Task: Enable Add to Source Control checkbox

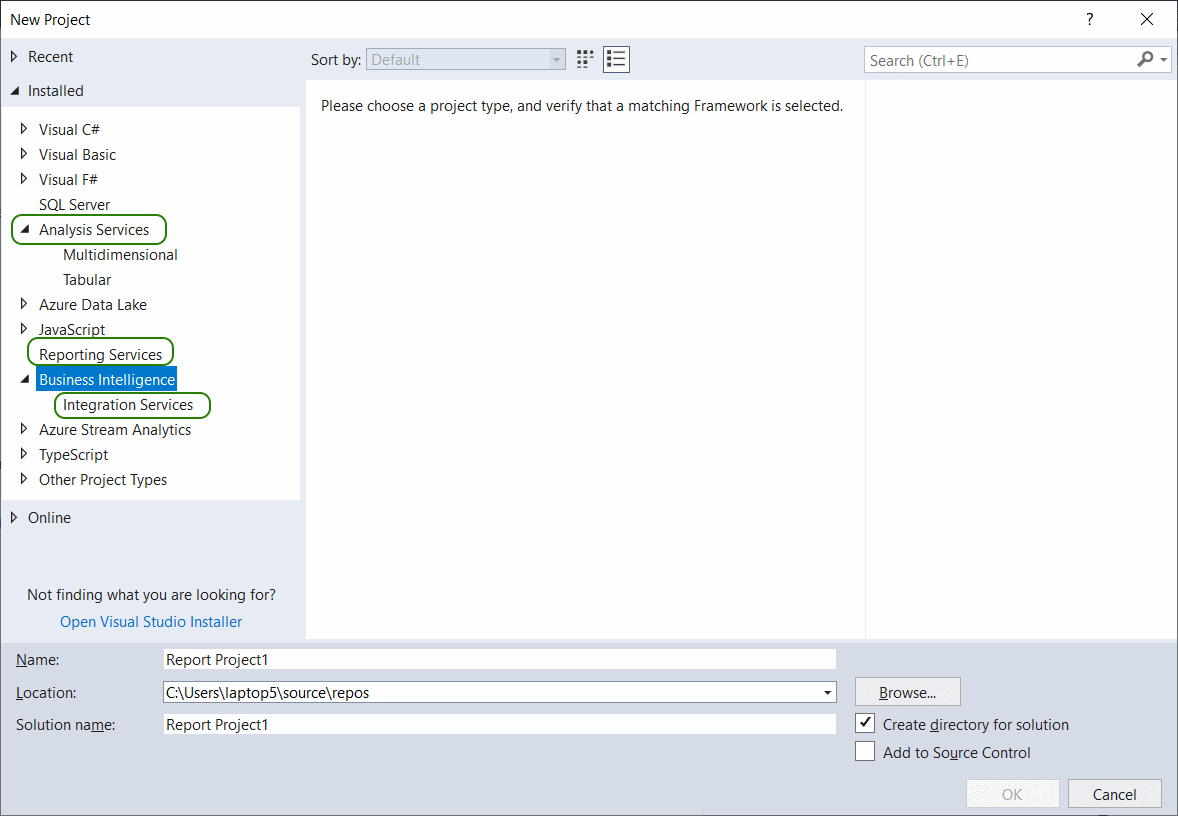Action: (865, 752)
